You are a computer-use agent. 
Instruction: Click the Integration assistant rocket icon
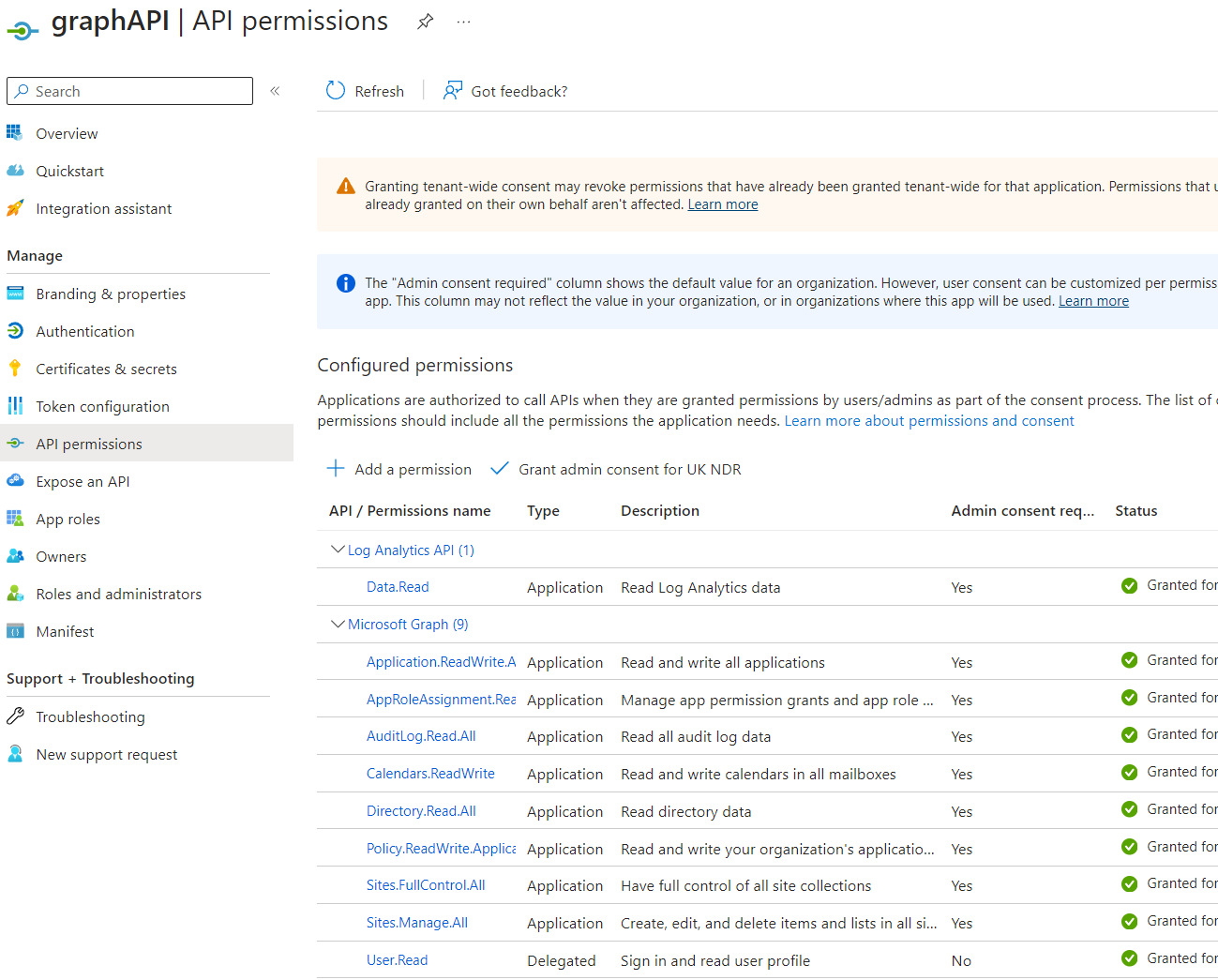tap(15, 208)
